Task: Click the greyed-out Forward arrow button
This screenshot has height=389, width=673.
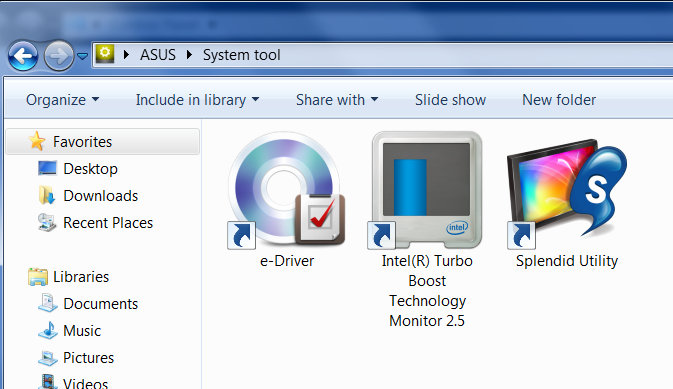Action: (59, 56)
